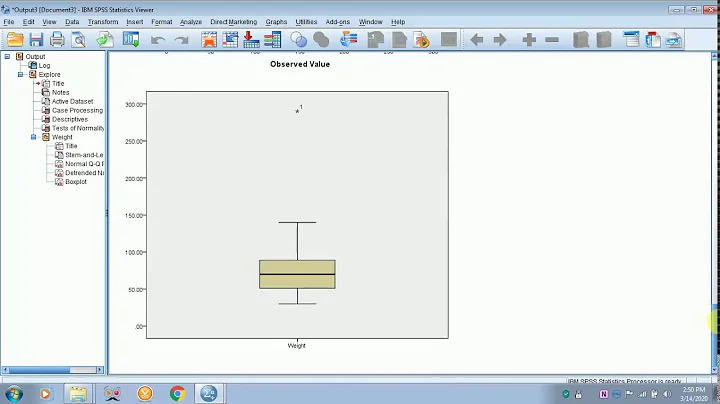Click the Export output toolbar icon
The height and width of the screenshot is (404, 720).
click(x=105, y=40)
